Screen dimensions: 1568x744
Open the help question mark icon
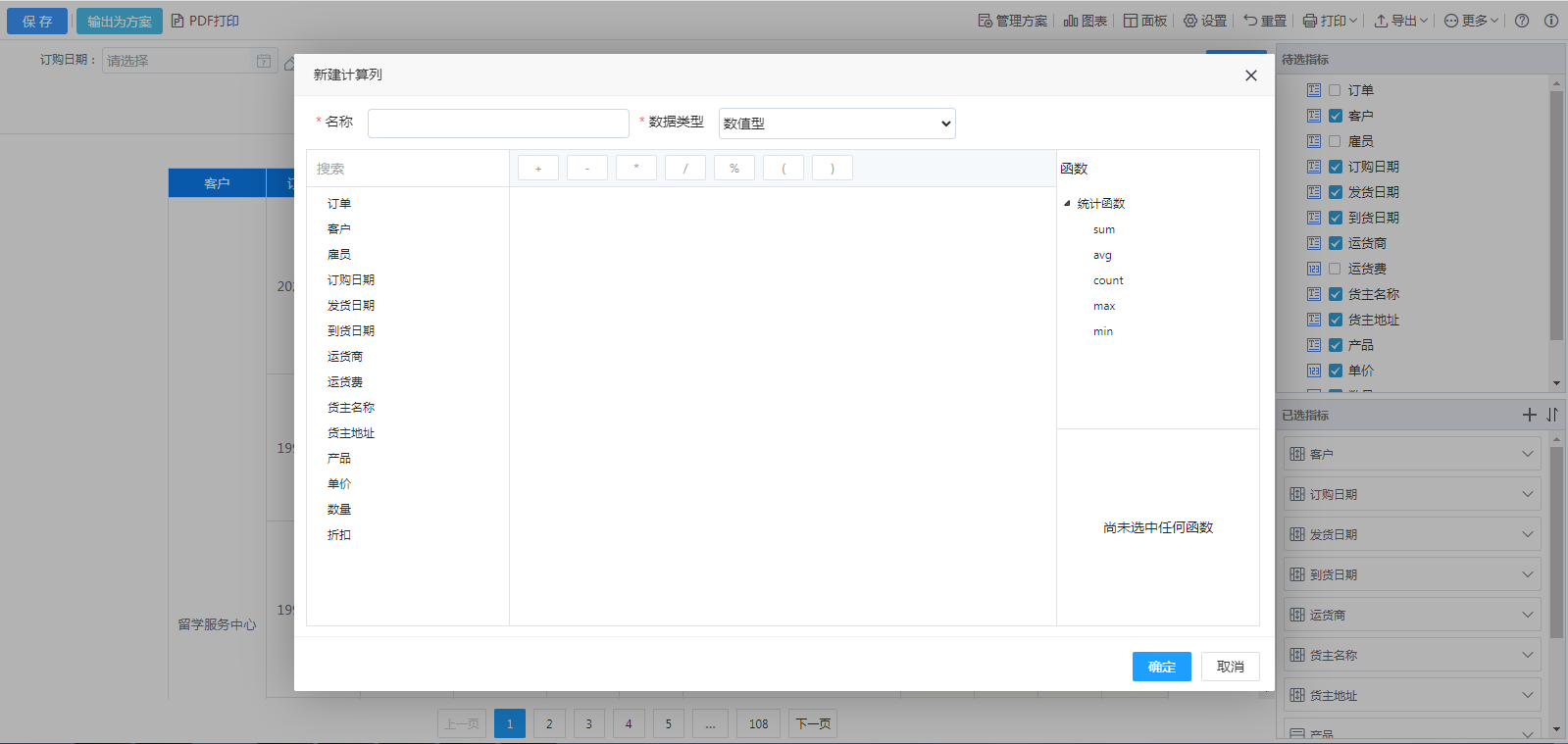point(1522,21)
